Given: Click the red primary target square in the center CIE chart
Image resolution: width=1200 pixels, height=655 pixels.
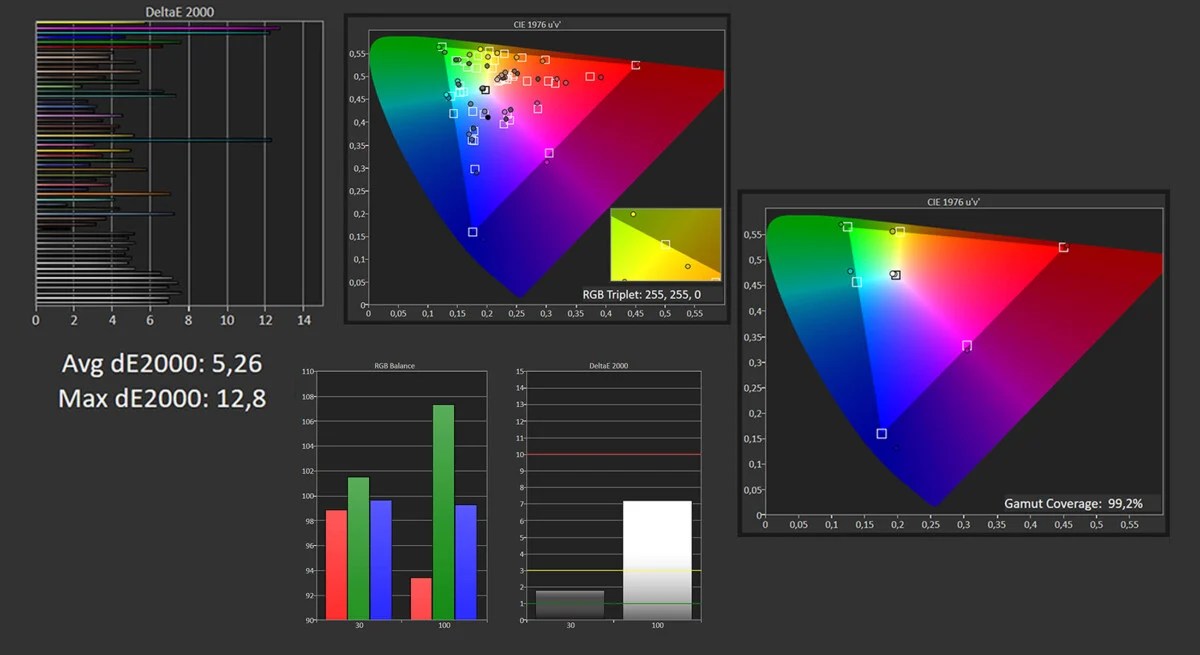Looking at the screenshot, I should tap(635, 65).
